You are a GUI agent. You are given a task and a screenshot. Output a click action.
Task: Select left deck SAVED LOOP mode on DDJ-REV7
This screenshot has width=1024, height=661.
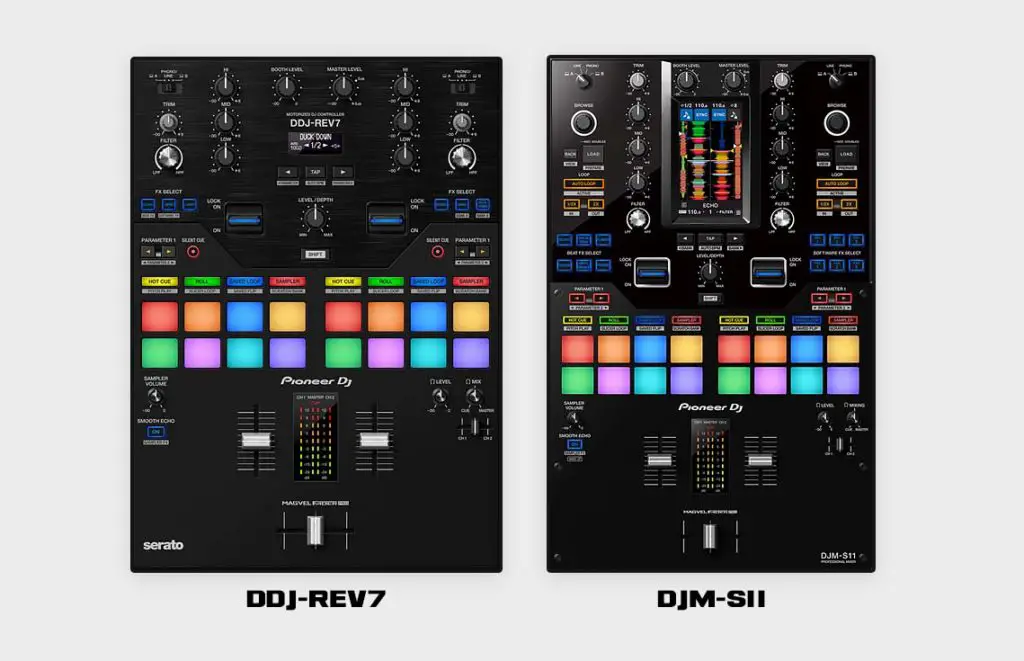[x=245, y=282]
